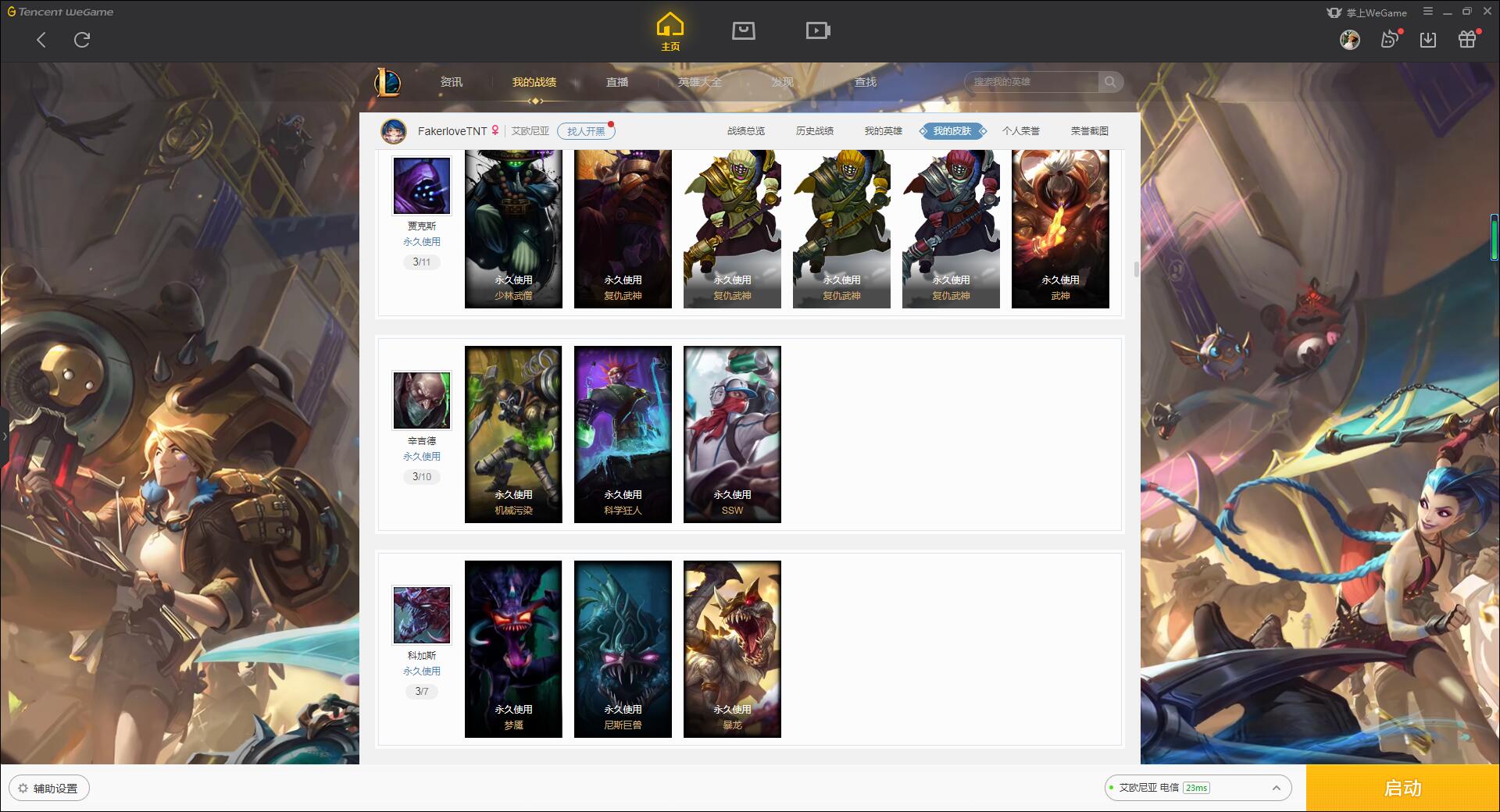Click the user avatar icon at top right

coord(1349,40)
